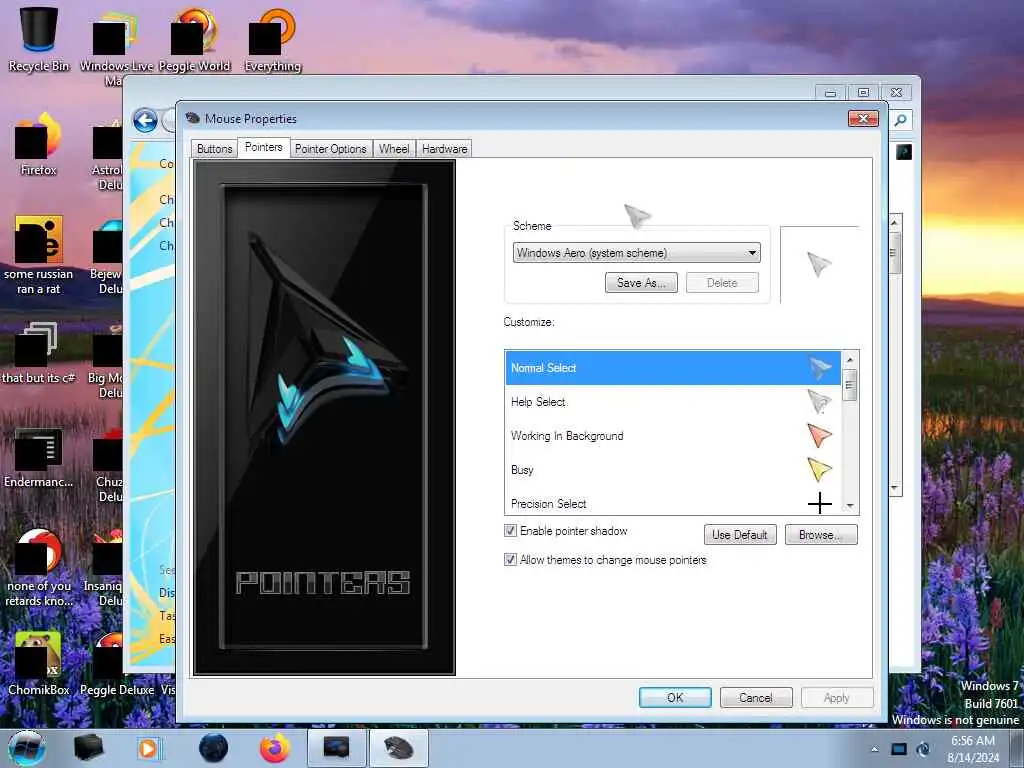1024x768 pixels.
Task: Switch to the Buttons tab
Action: 214,149
